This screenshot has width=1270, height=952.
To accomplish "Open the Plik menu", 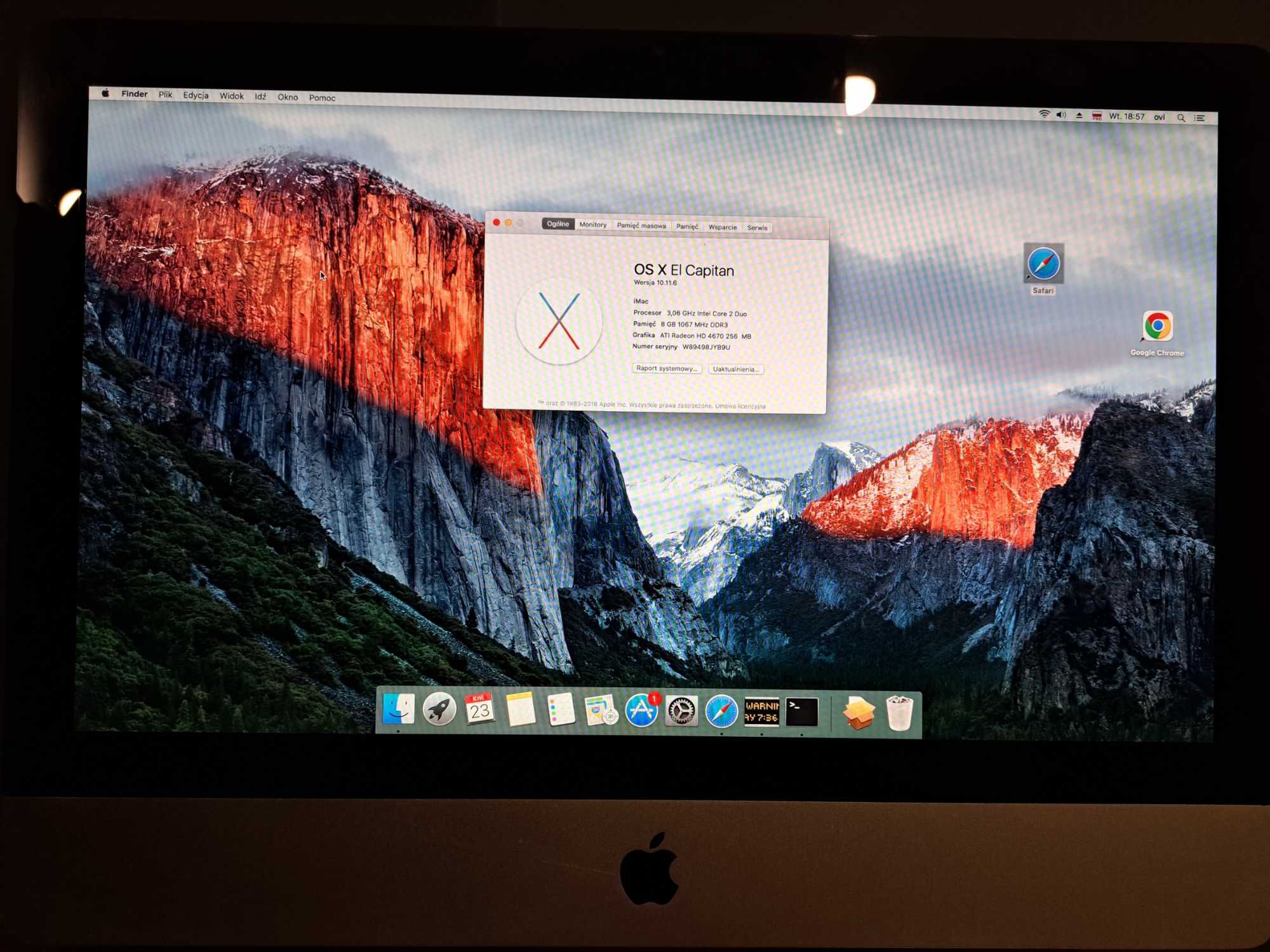I will coord(165,95).
